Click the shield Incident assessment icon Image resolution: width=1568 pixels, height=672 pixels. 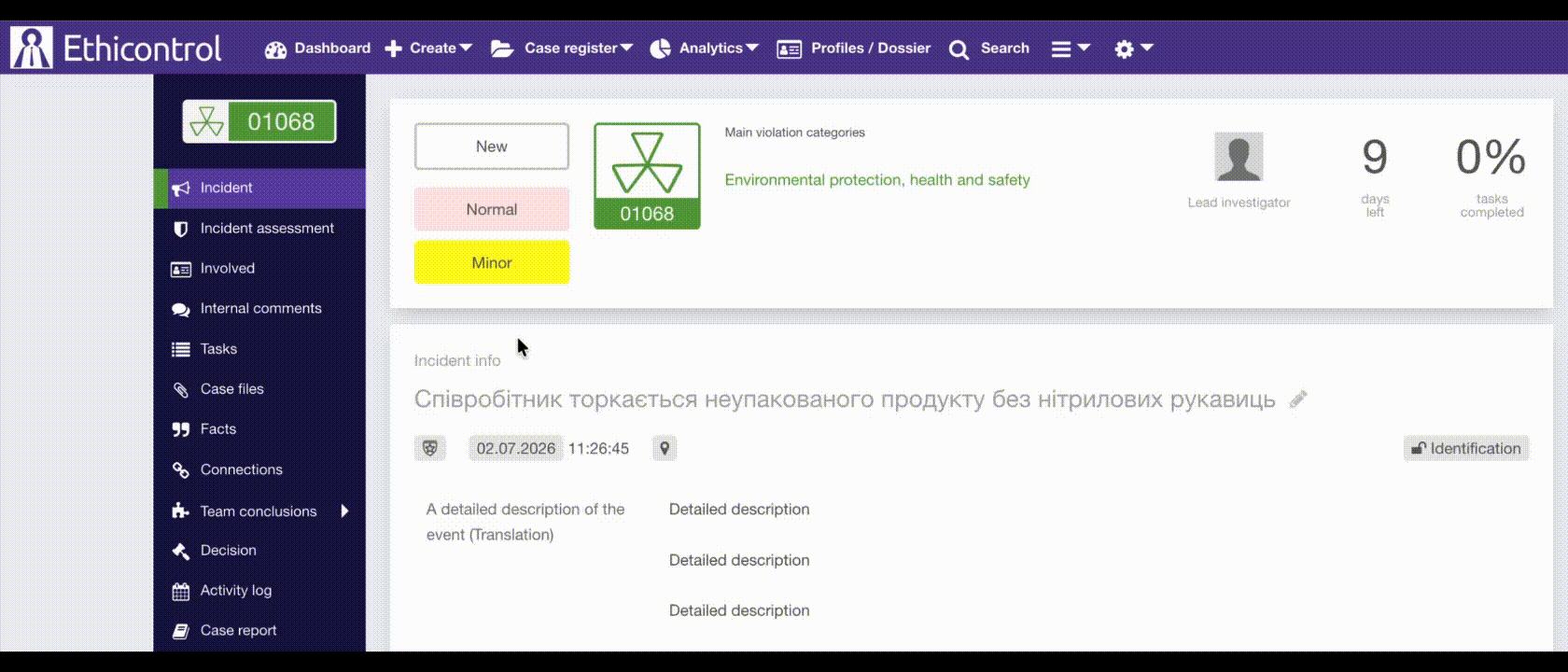(x=181, y=229)
